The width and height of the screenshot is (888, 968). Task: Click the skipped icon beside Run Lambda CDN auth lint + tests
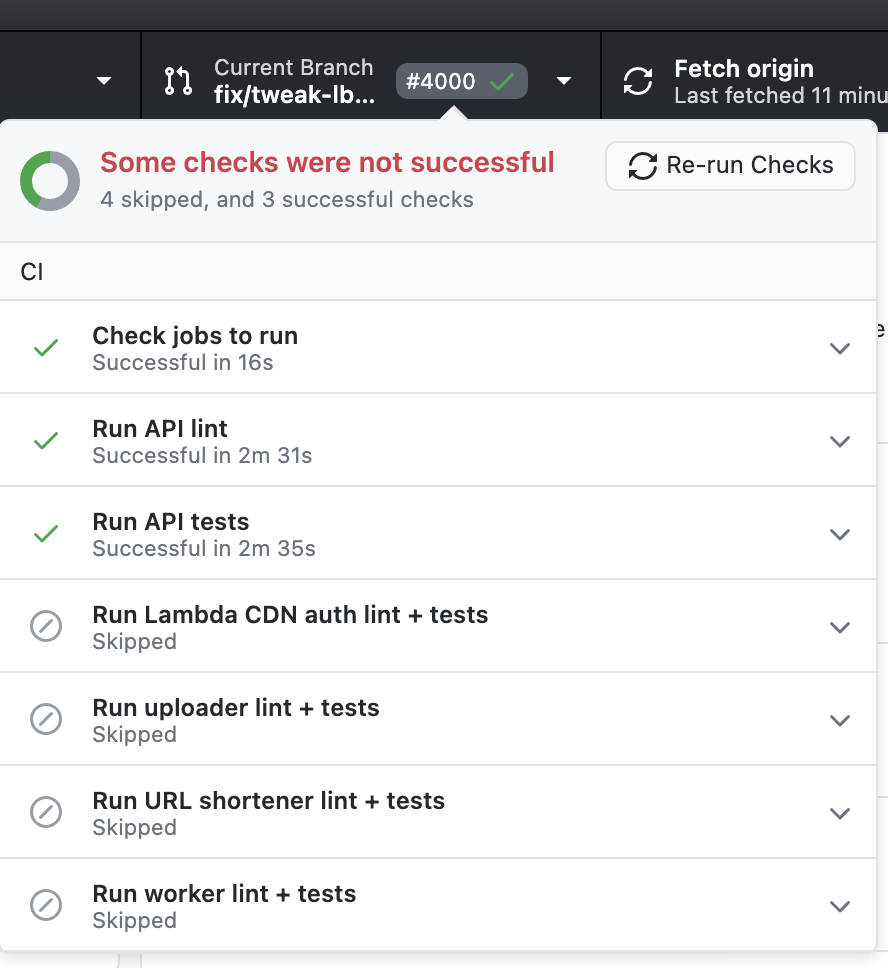coord(45,626)
